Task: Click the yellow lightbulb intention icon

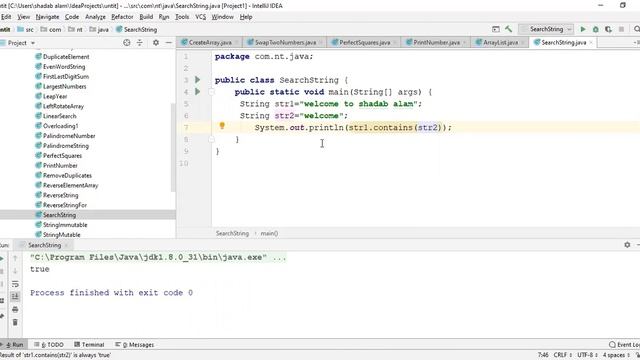Action: pos(222,126)
